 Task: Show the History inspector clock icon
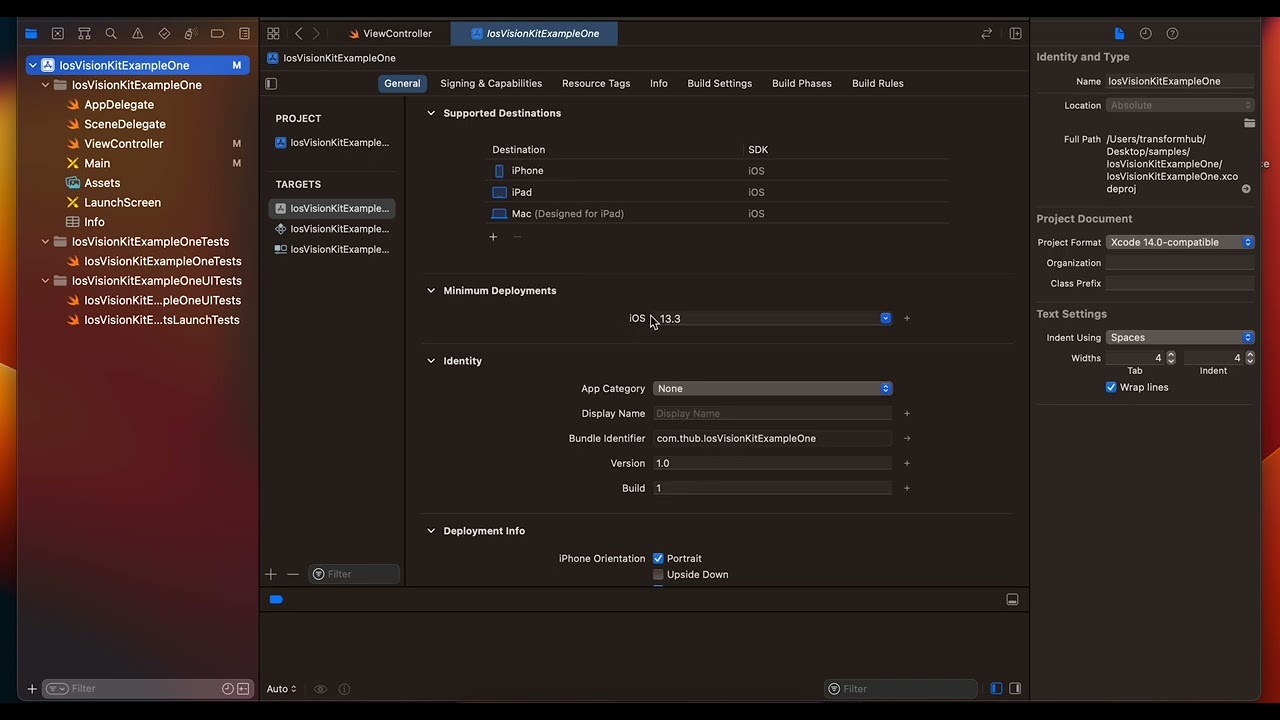1146,33
